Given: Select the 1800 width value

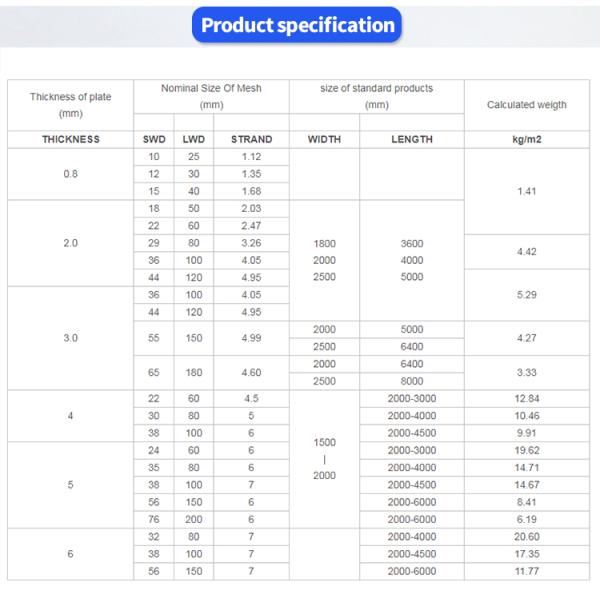Looking at the screenshot, I should pyautogui.click(x=324, y=243).
